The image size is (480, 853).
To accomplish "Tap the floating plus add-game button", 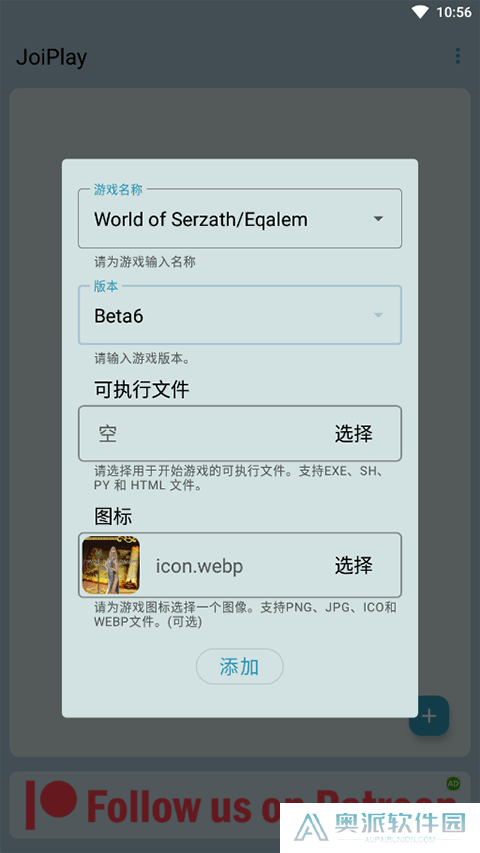I will pyautogui.click(x=429, y=715).
